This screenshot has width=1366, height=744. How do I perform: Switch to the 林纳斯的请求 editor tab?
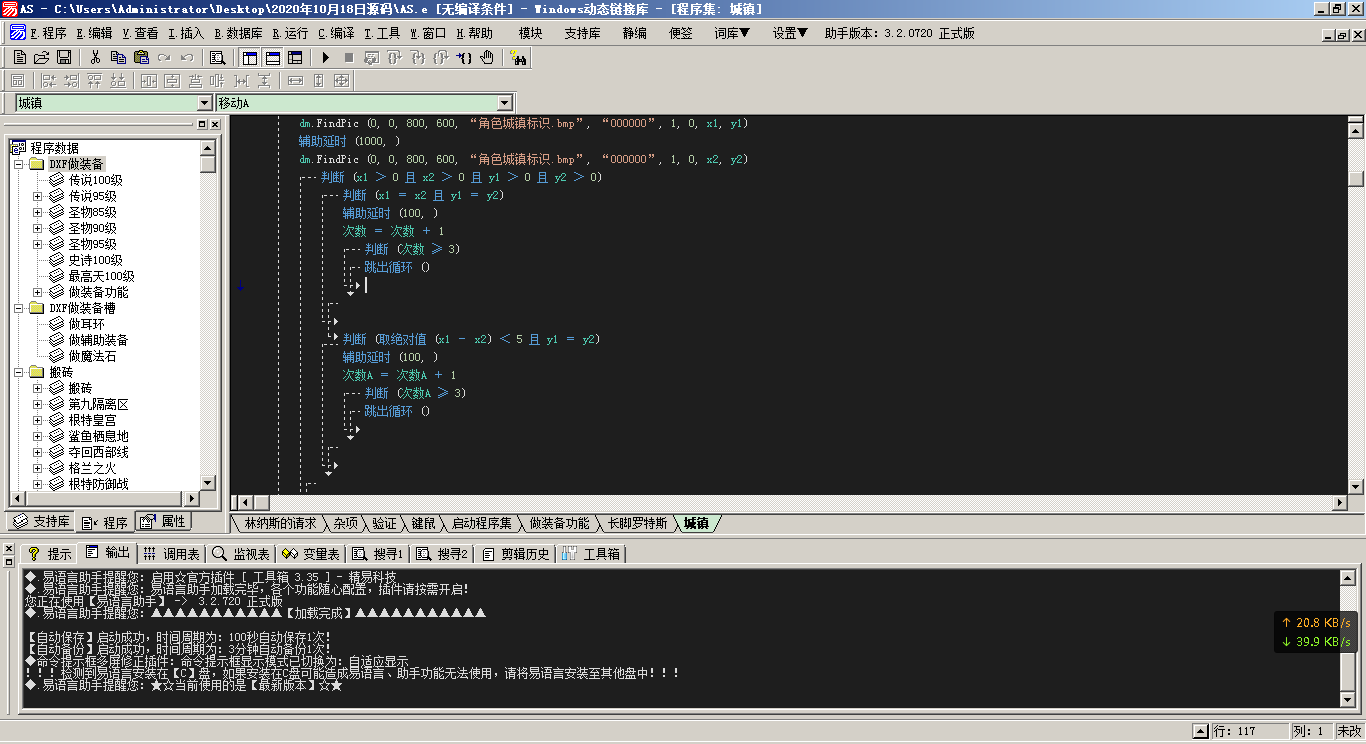281,523
